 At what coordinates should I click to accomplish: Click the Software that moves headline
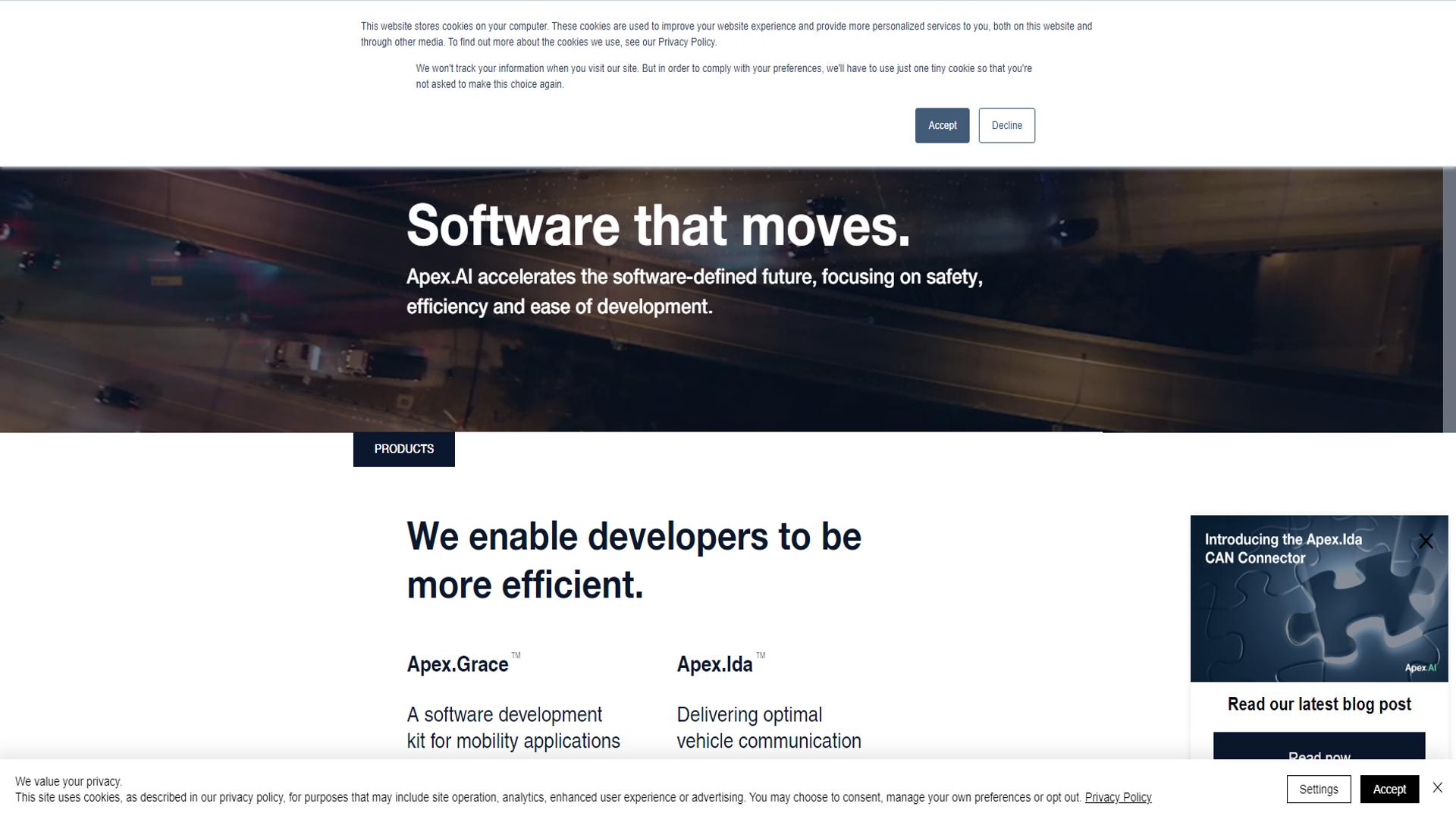pyautogui.click(x=658, y=225)
